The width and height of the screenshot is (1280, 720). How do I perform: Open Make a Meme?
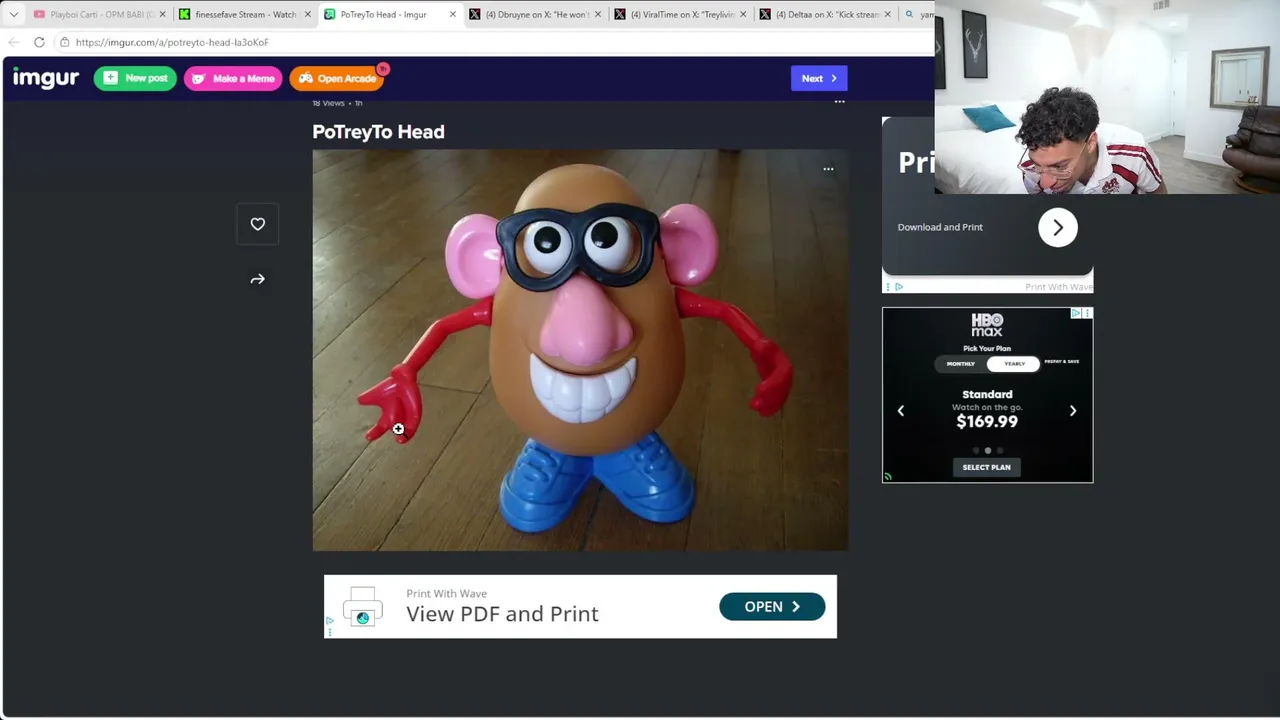point(233,78)
